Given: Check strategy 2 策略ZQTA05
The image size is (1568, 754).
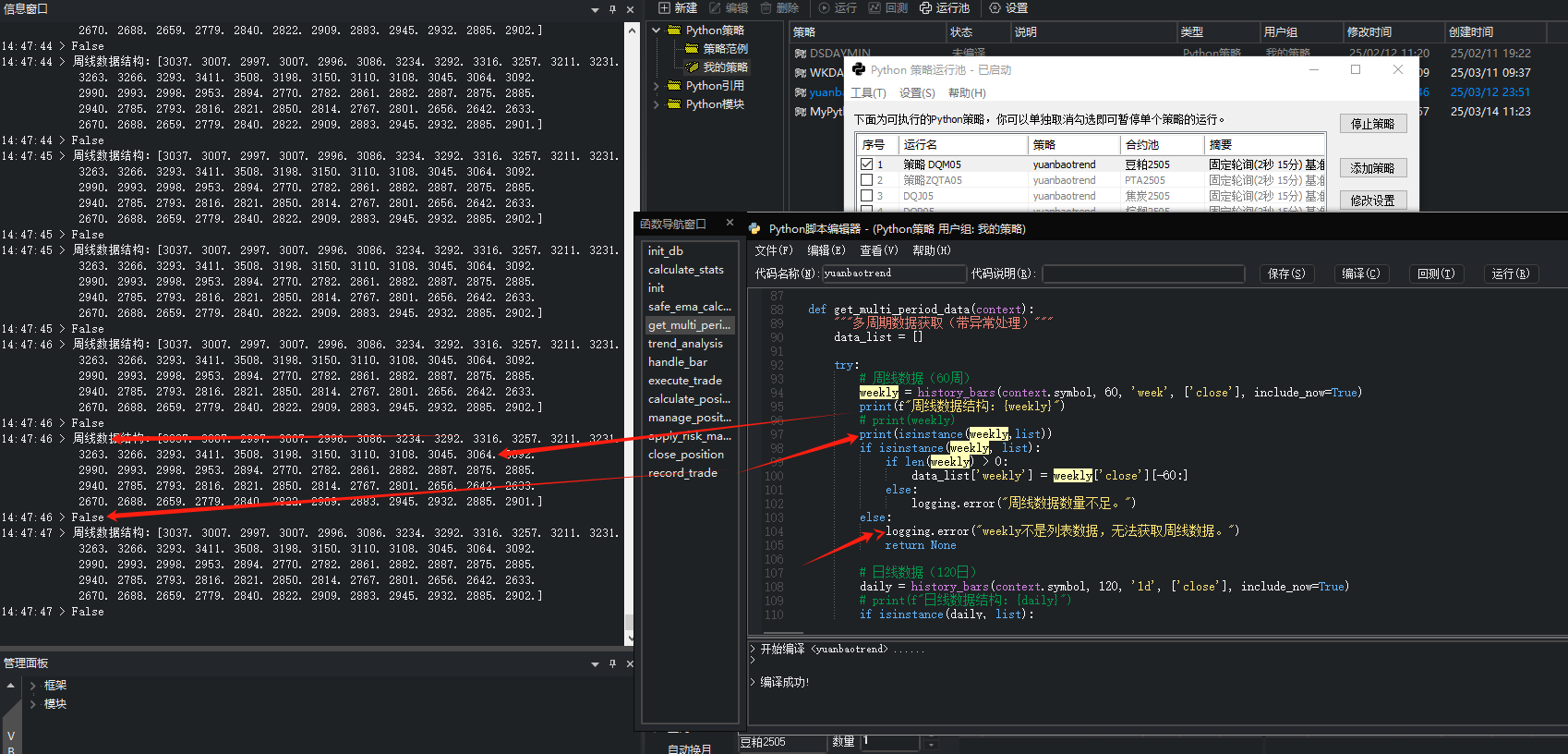Looking at the screenshot, I should (866, 180).
